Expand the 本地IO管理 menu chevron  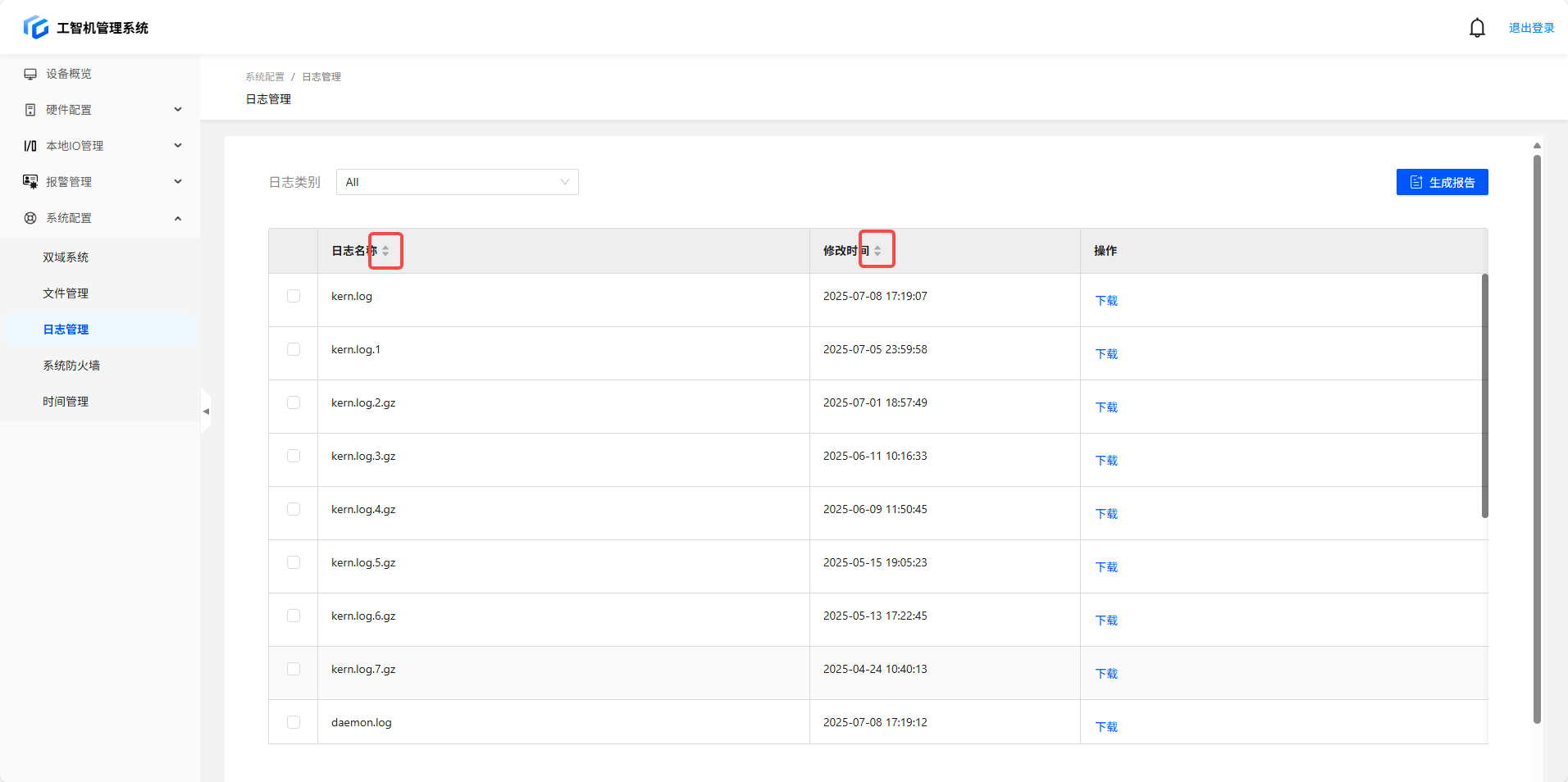click(178, 146)
